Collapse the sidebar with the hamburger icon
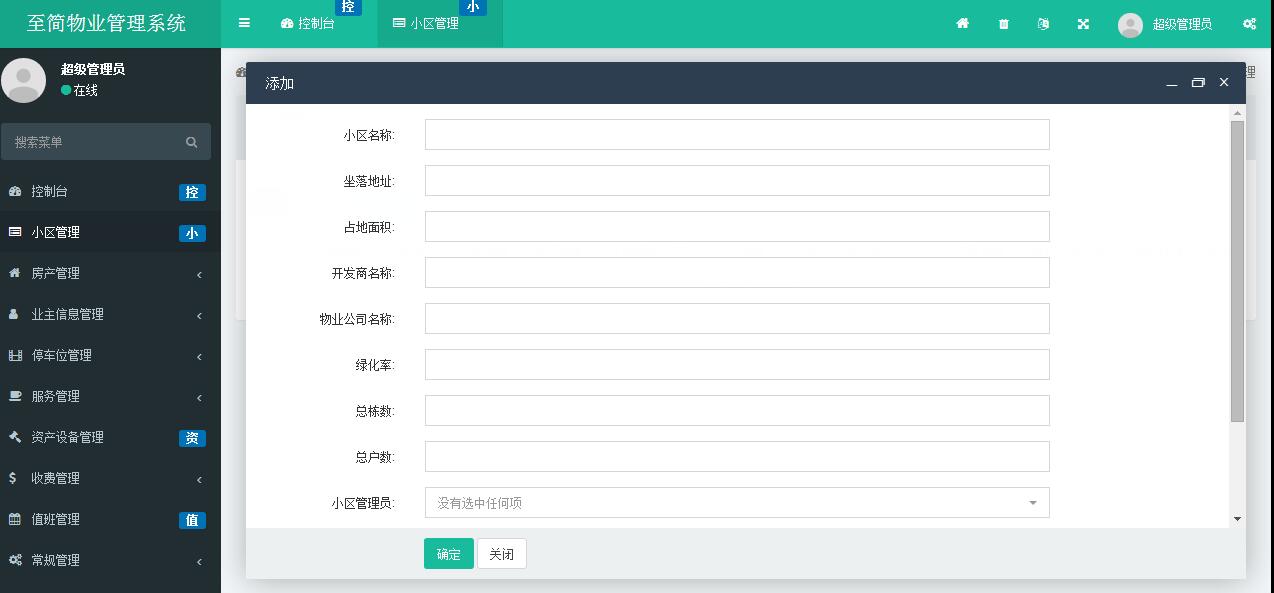 click(243, 22)
